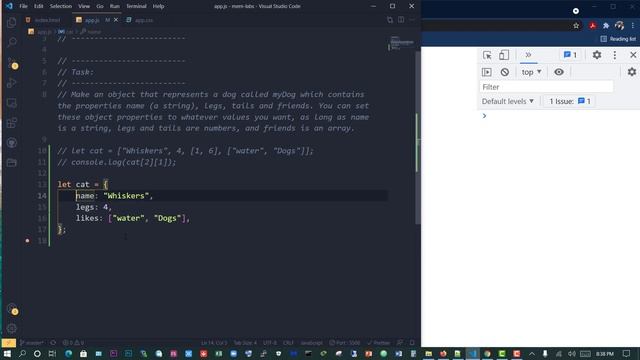Open the top JavaScript context dropdown
The image size is (640, 360).
[x=531, y=72]
